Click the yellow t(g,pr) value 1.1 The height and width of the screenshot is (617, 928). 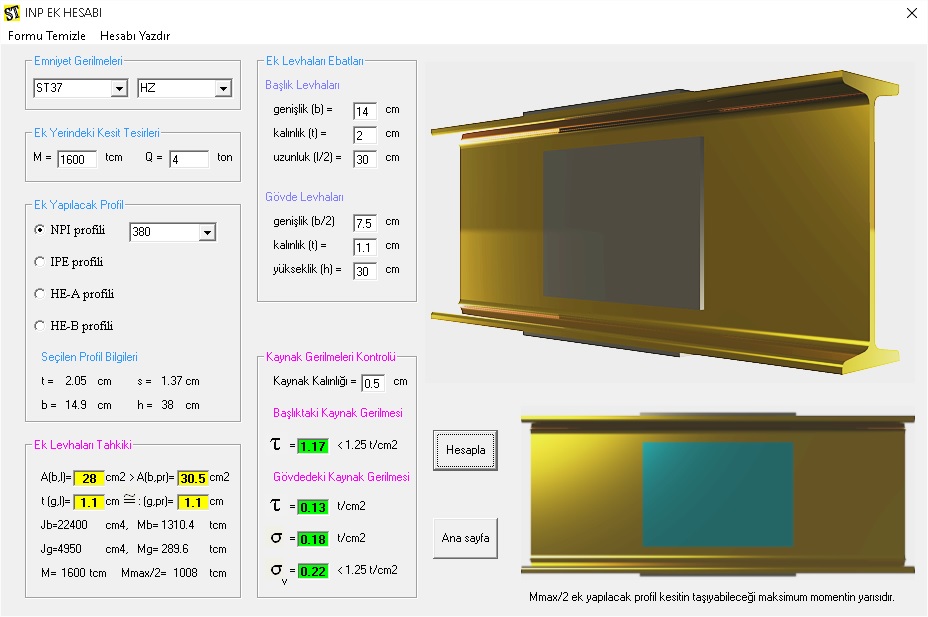[193, 502]
